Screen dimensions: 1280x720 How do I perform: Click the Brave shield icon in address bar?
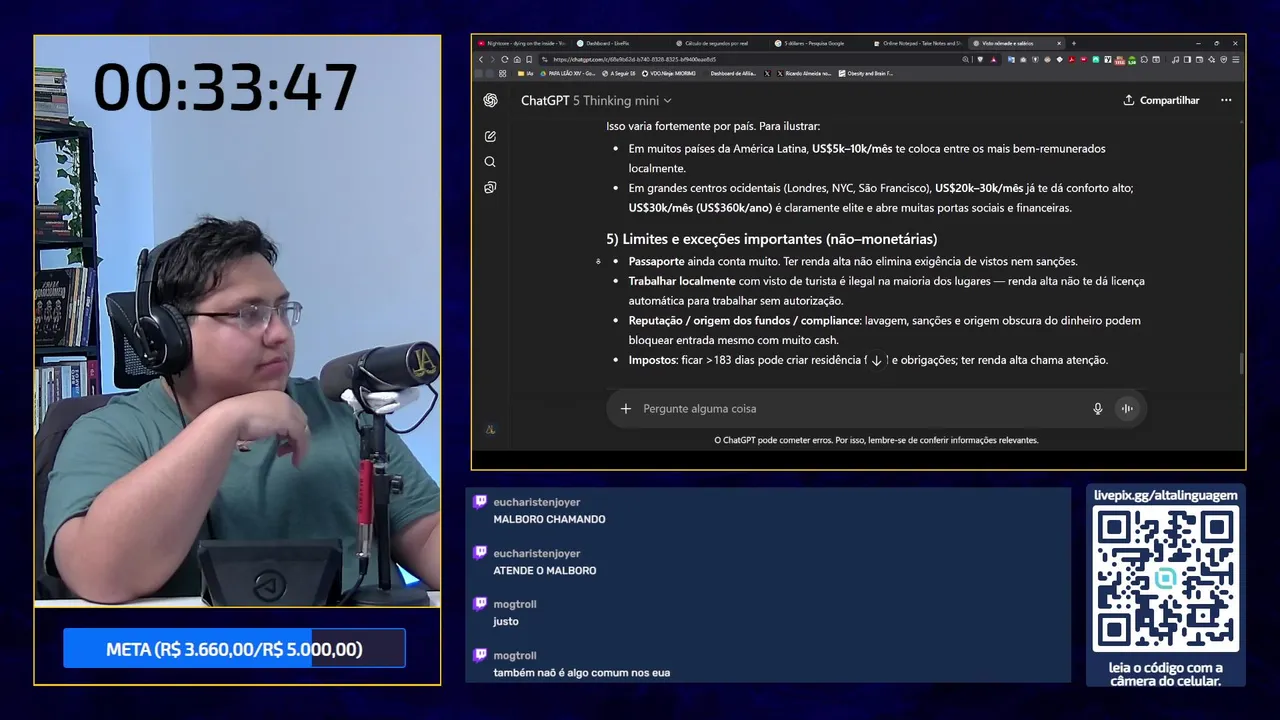(x=980, y=59)
